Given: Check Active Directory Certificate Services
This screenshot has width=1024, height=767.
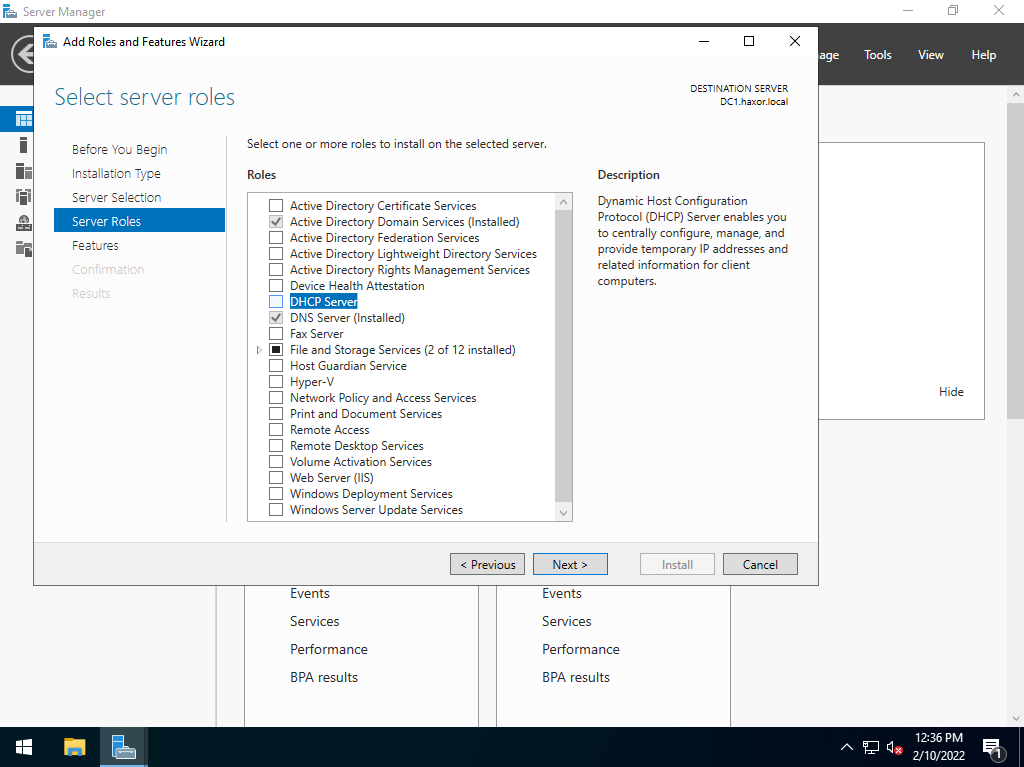Looking at the screenshot, I should point(276,206).
